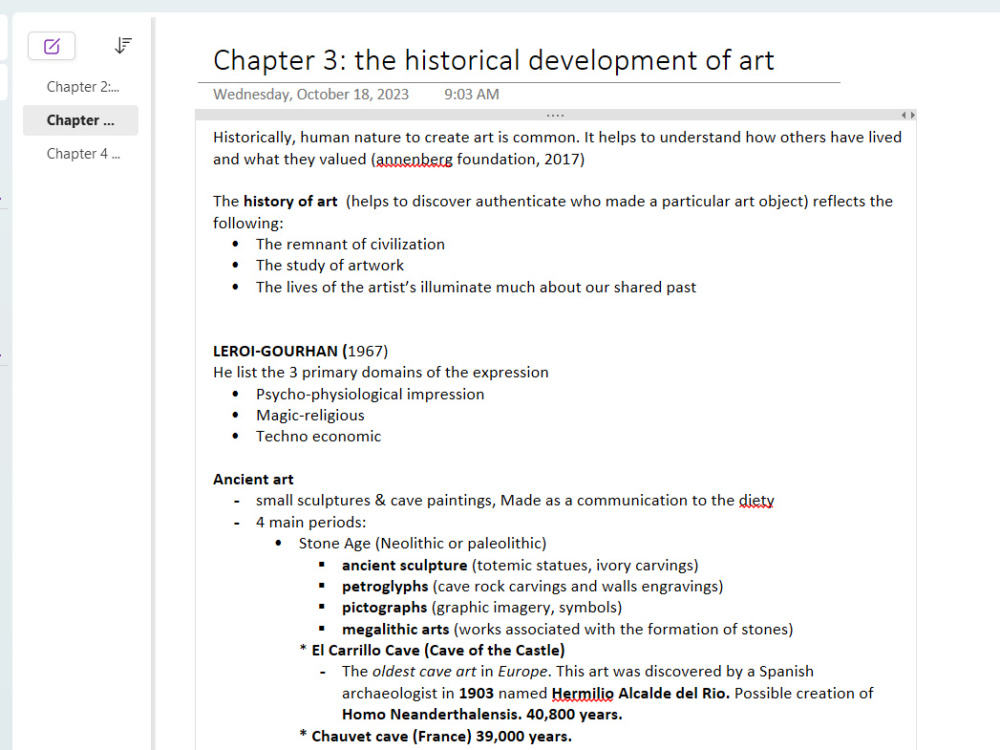This screenshot has width=1000, height=750.
Task: Click the bold phrase history of art
Action: [x=290, y=202]
